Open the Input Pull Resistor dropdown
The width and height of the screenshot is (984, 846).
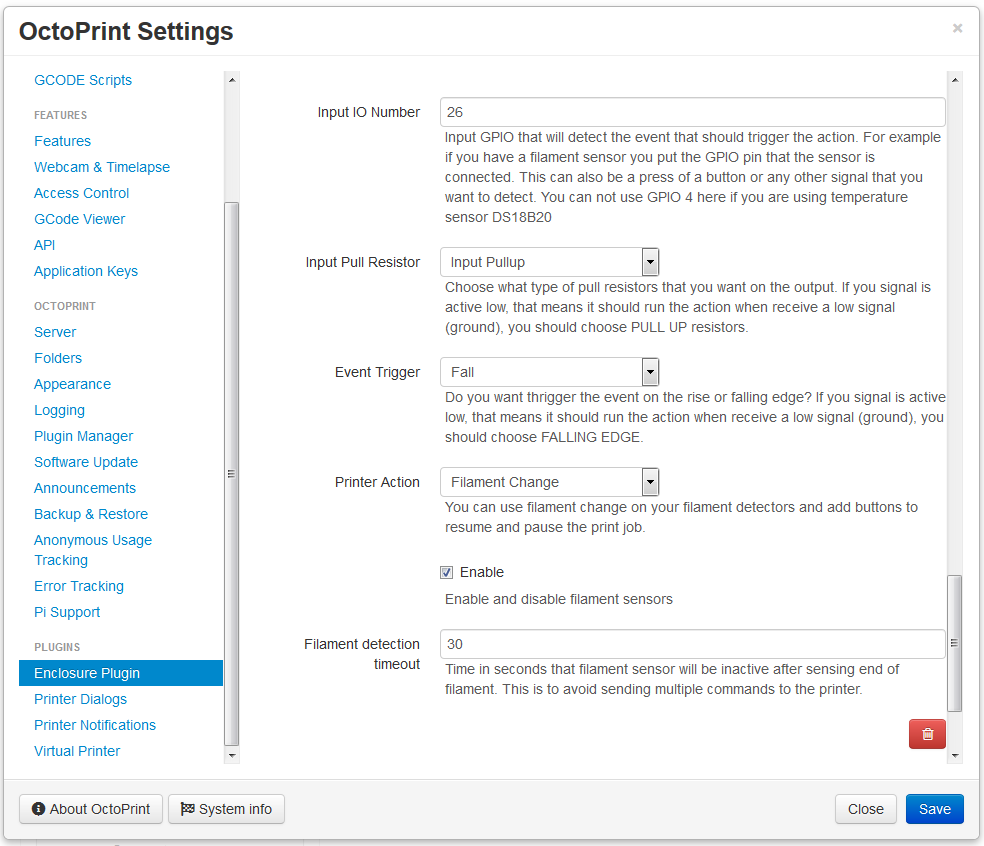(x=550, y=262)
